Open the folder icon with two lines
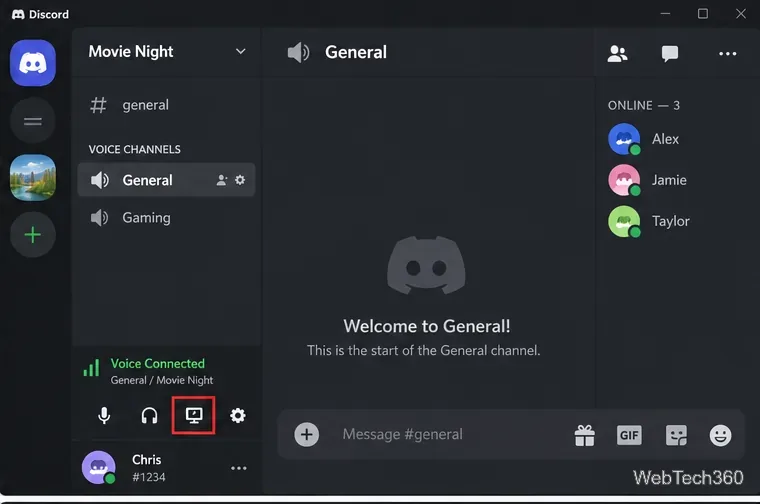This screenshot has height=504, width=760. 33,121
